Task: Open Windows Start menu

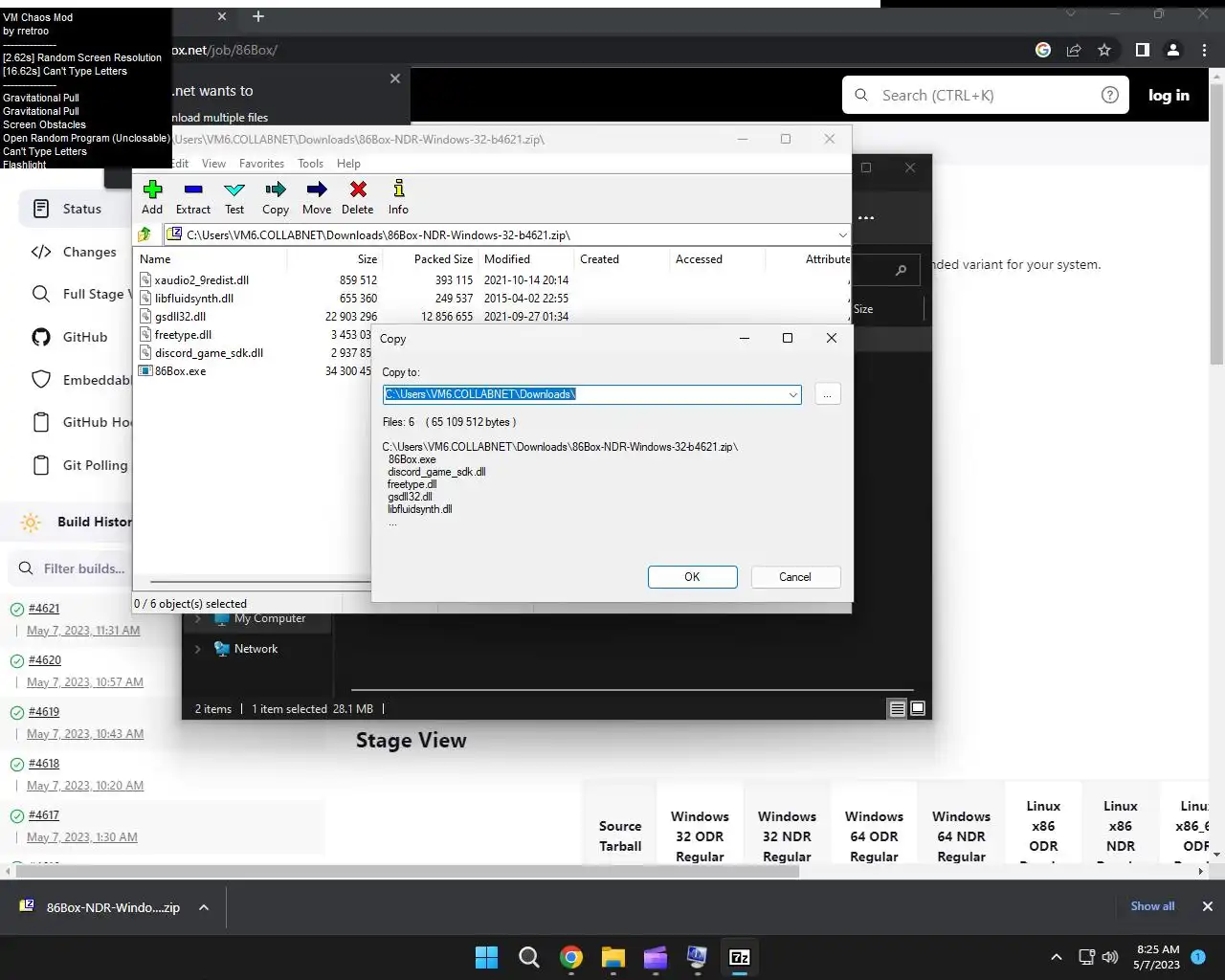Action: [x=486, y=957]
